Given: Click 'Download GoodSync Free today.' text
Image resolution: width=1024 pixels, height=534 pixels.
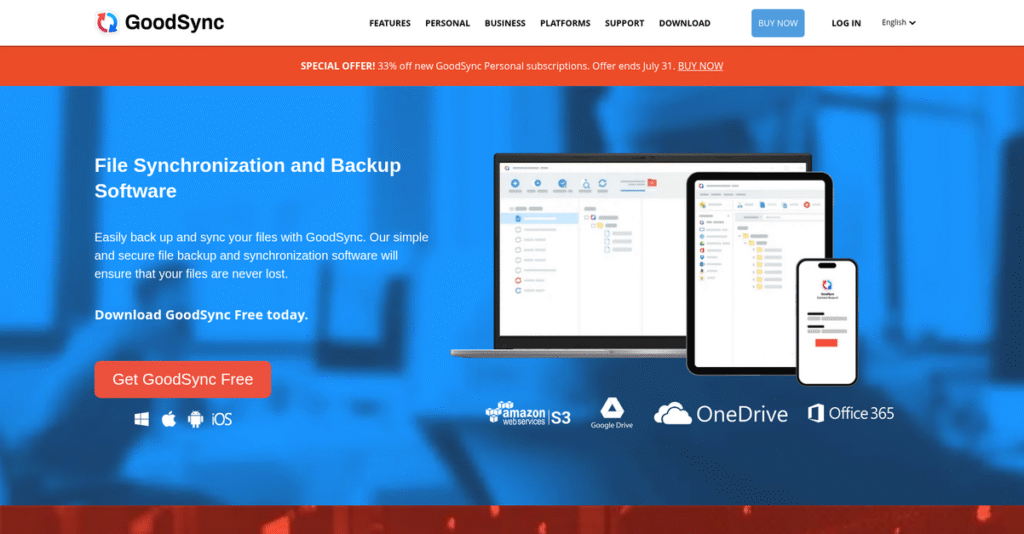Looking at the screenshot, I should (x=201, y=315).
